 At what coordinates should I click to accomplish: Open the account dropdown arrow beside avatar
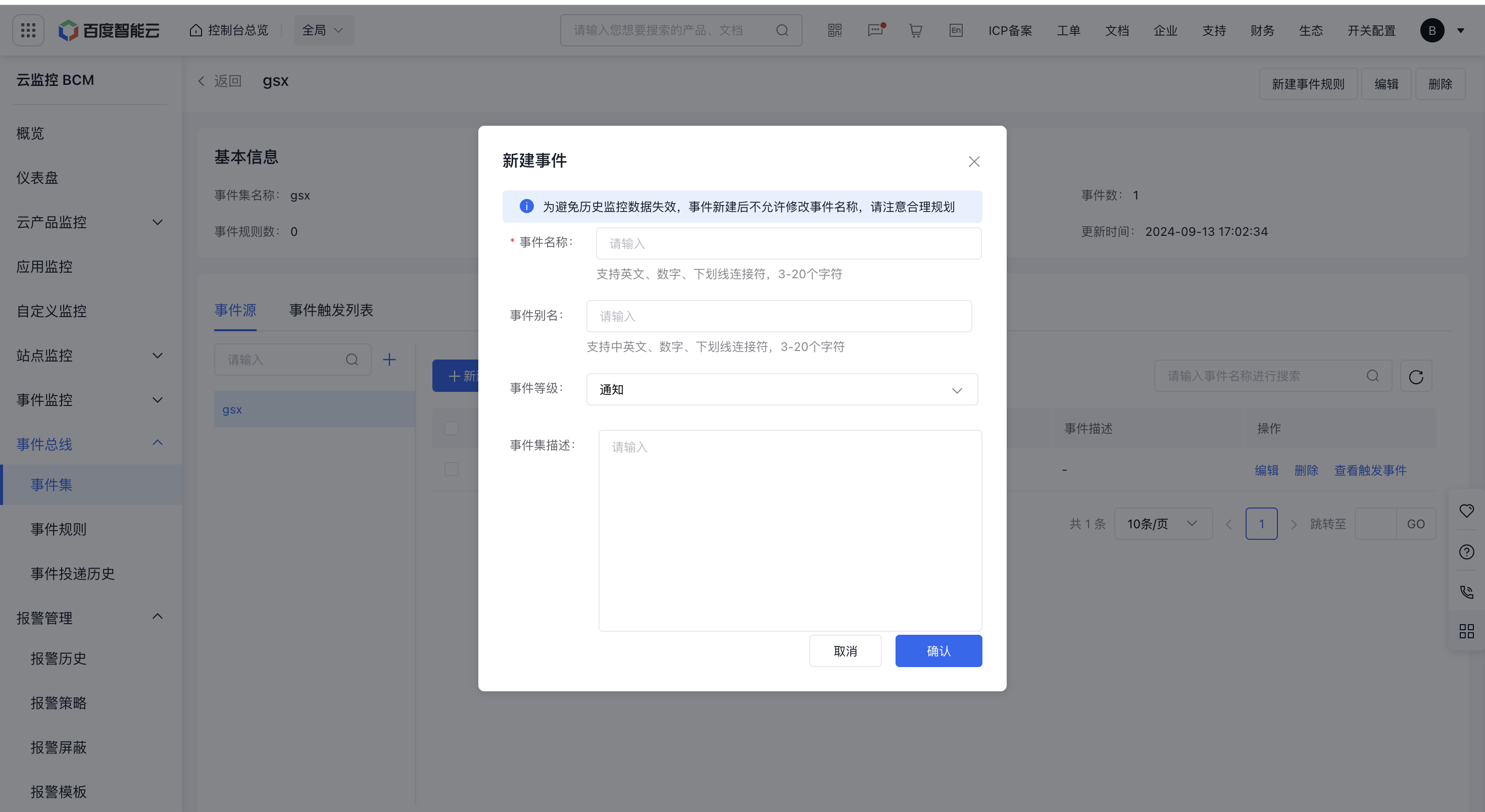tap(1460, 30)
